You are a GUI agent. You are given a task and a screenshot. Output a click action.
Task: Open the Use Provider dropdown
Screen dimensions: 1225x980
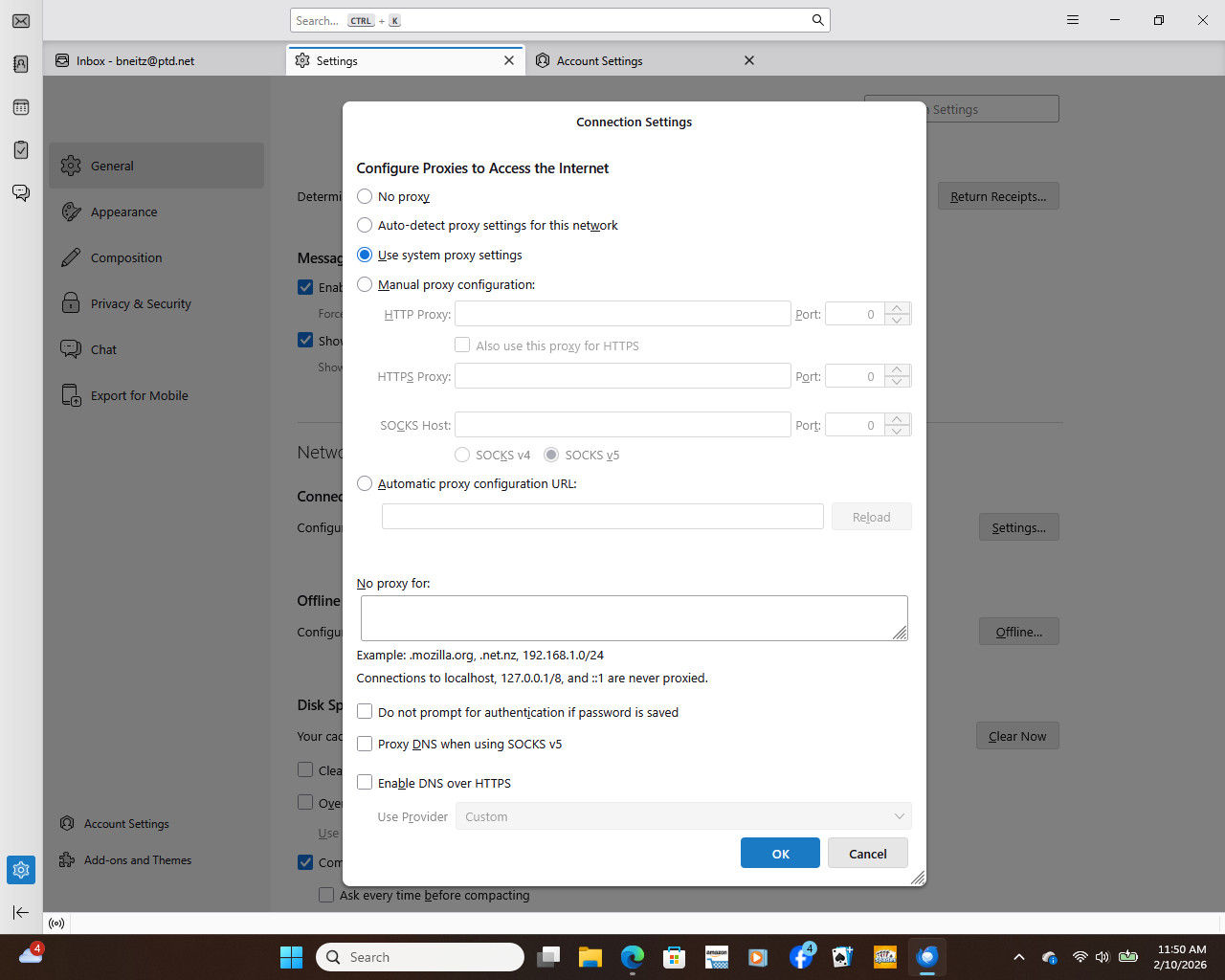coord(683,816)
